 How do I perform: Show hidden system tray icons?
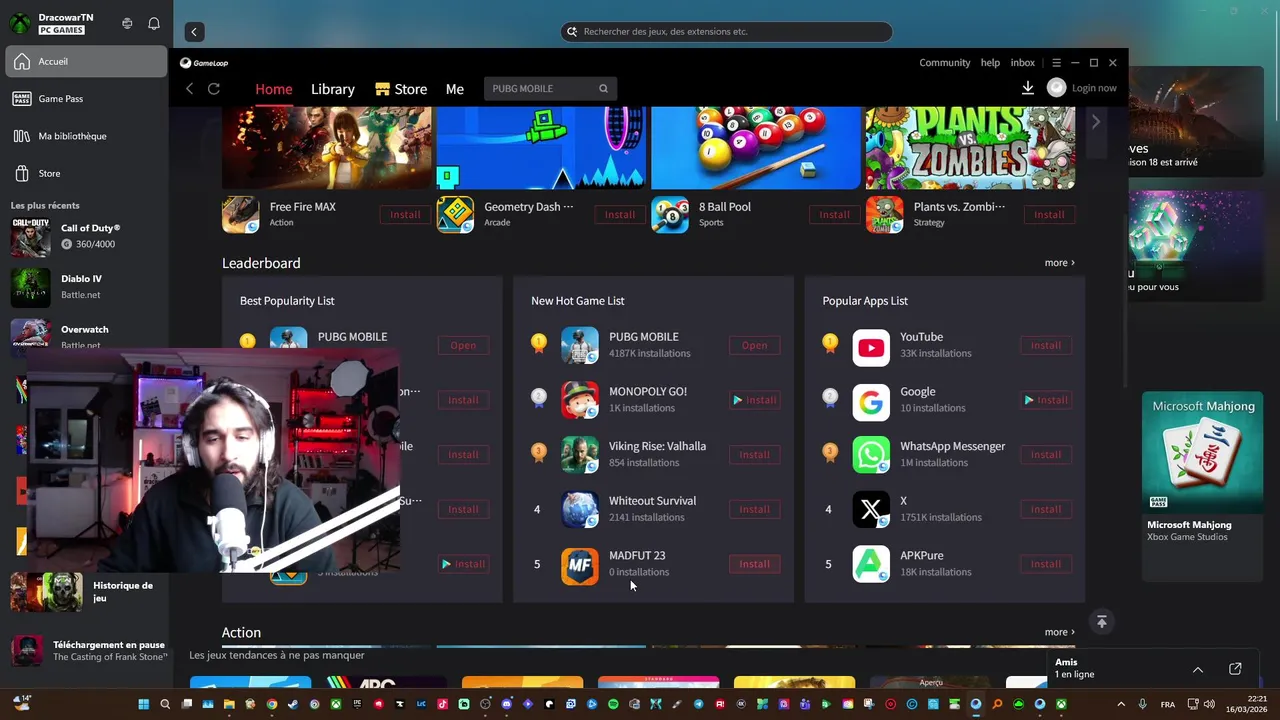pyautogui.click(x=1120, y=704)
